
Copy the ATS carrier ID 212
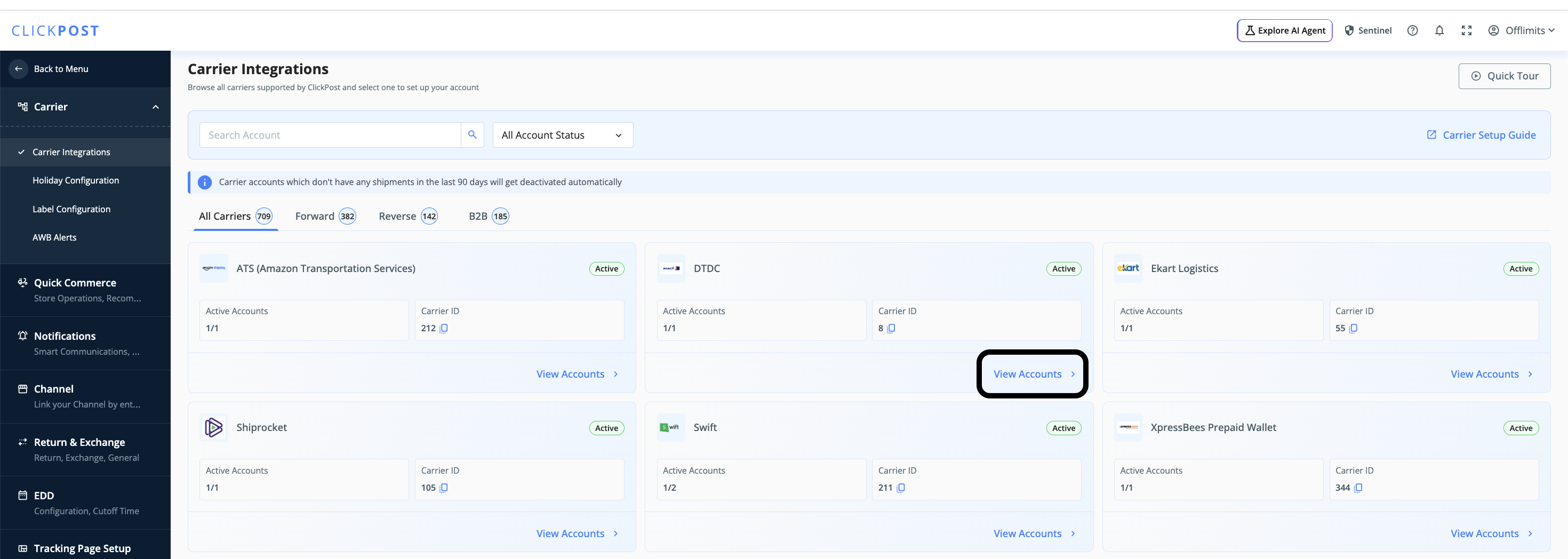444,328
